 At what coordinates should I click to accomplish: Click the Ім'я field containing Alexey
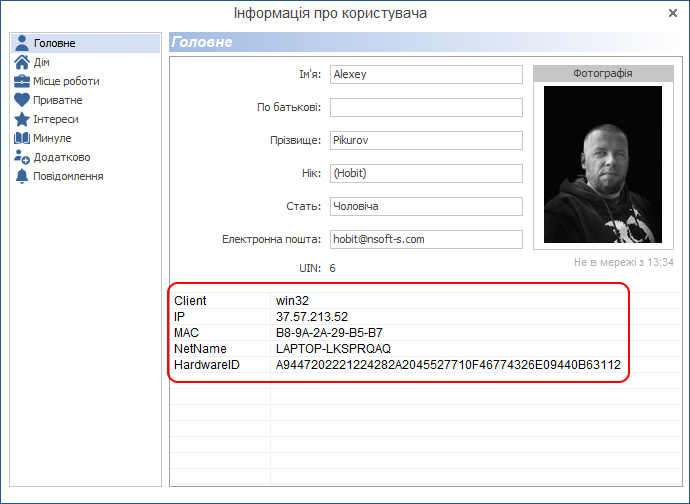pos(426,74)
